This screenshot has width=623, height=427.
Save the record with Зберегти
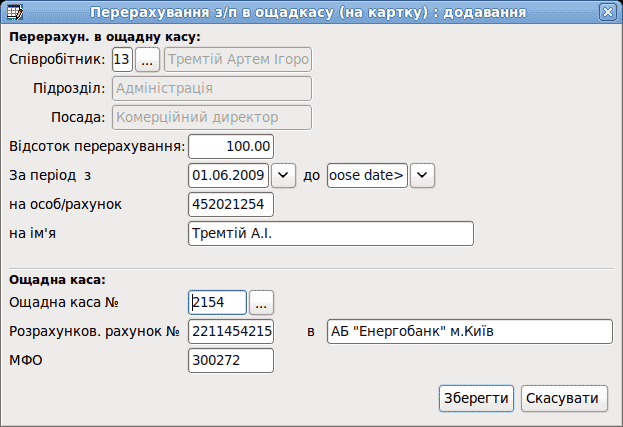[476, 398]
